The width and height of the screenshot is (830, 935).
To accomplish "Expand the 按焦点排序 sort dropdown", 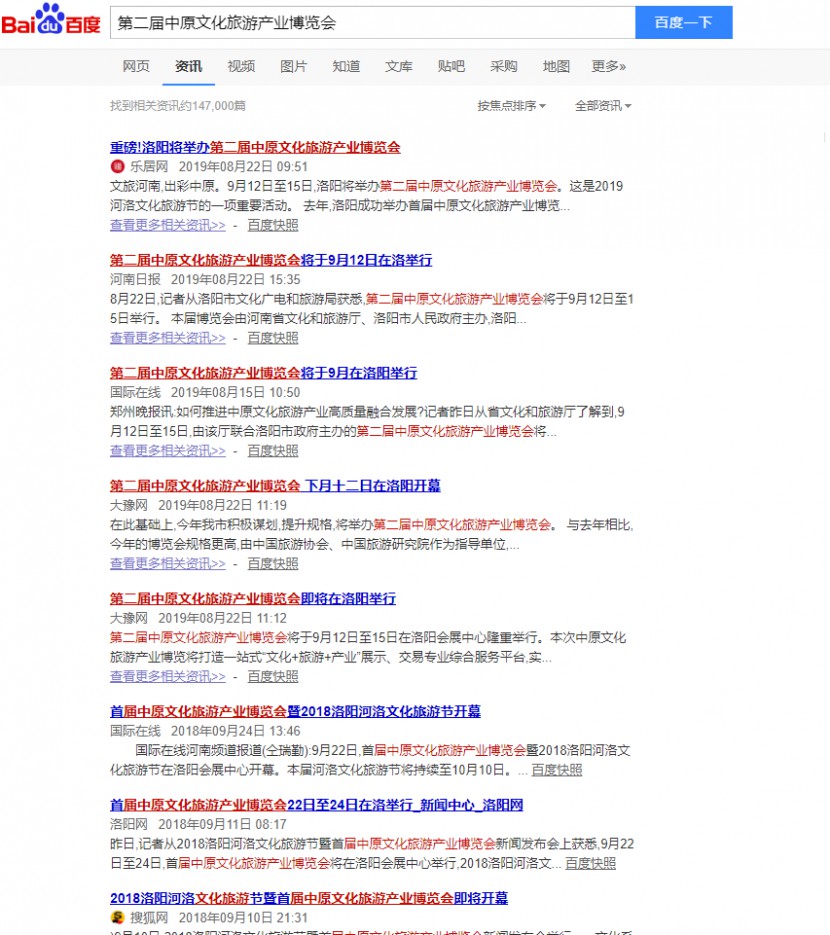I will [x=511, y=106].
